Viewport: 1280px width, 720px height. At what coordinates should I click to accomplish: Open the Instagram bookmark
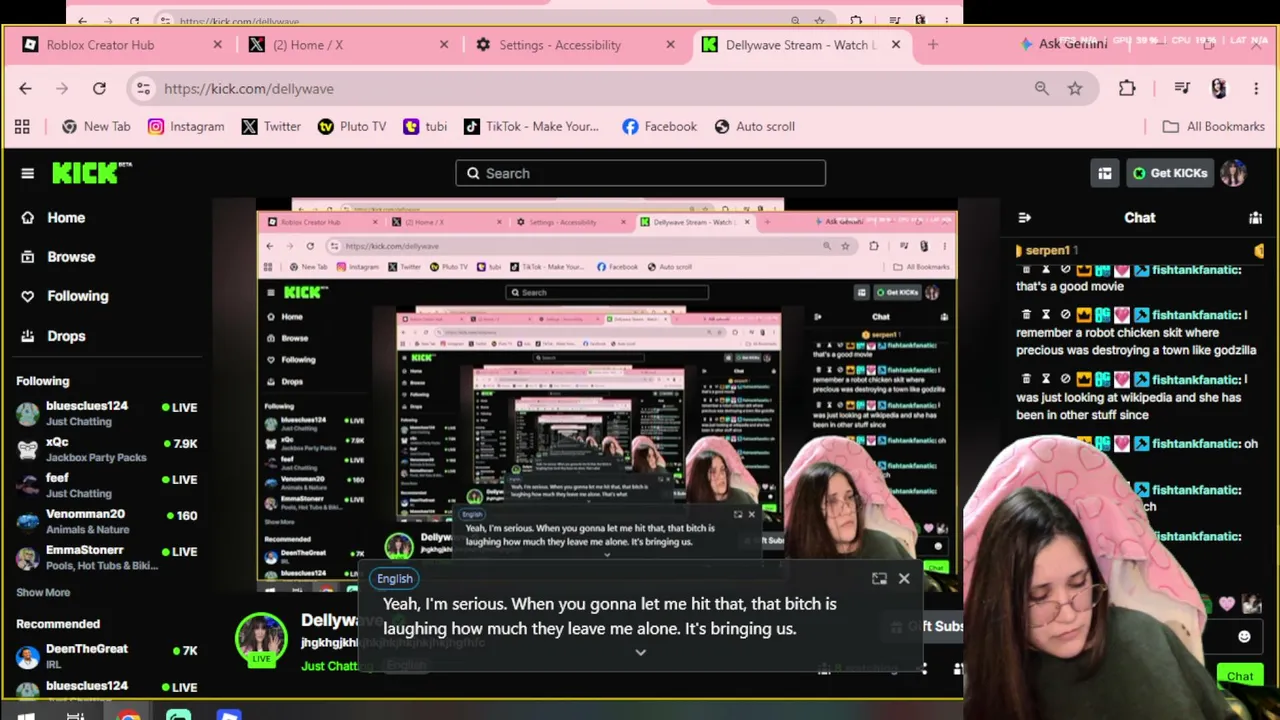(186, 126)
